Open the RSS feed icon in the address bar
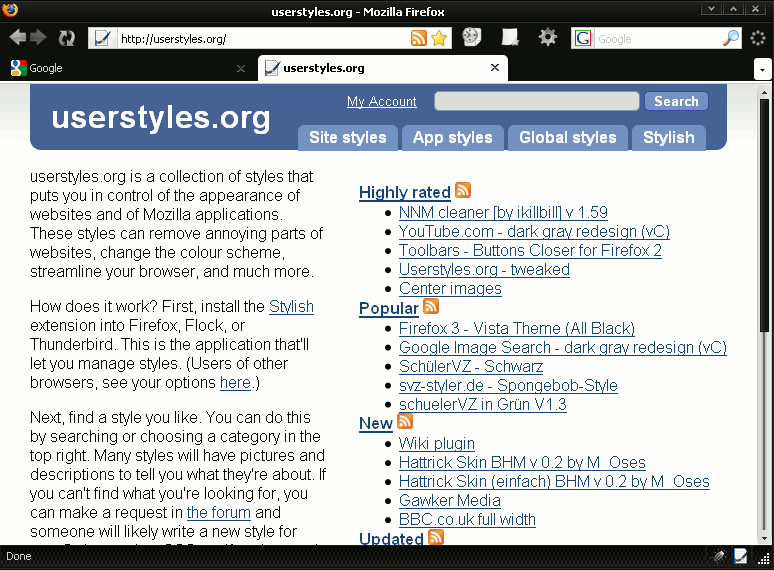The width and height of the screenshot is (774, 570). (x=419, y=38)
